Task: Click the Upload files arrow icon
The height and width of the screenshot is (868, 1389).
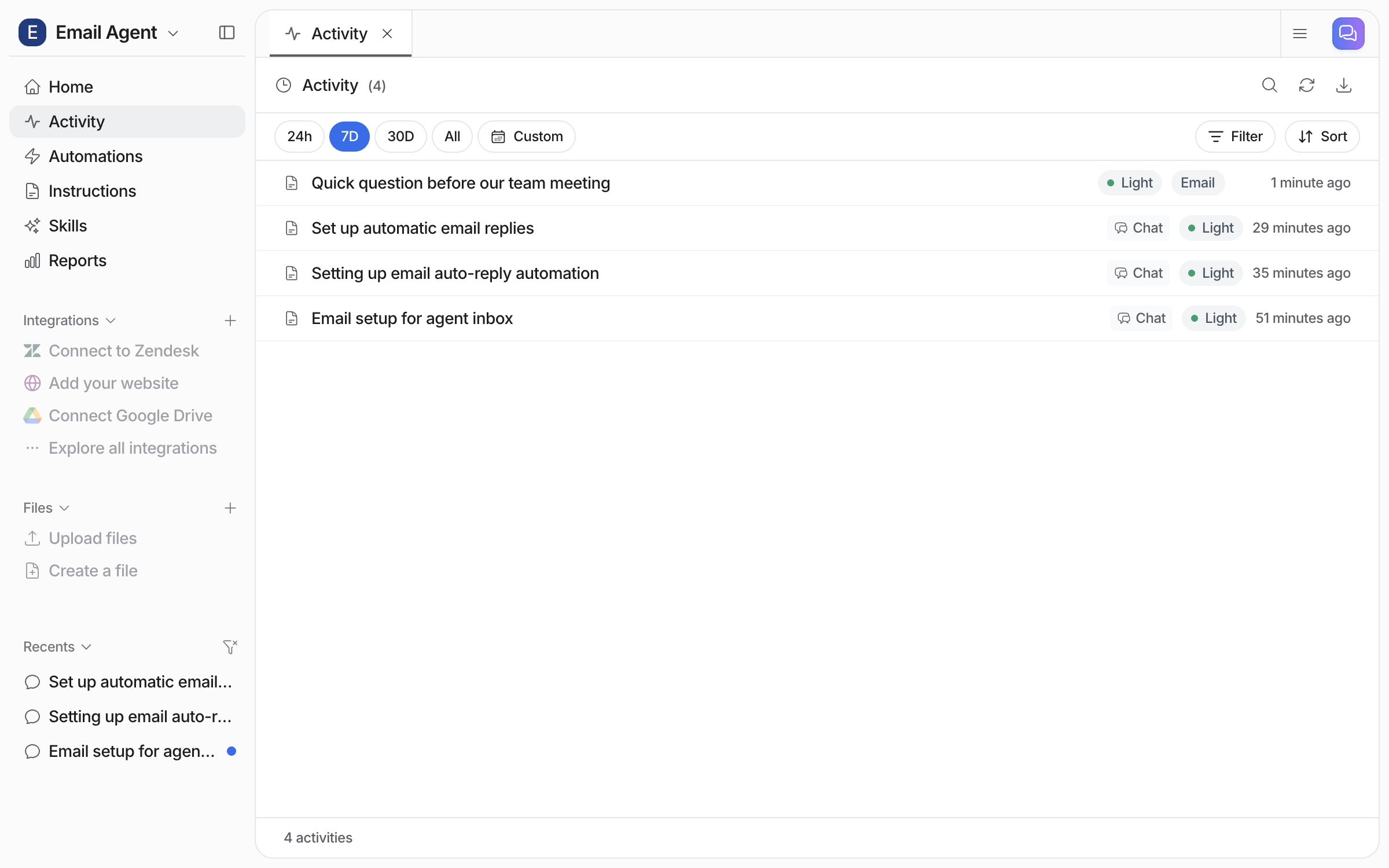Action: coord(32,538)
